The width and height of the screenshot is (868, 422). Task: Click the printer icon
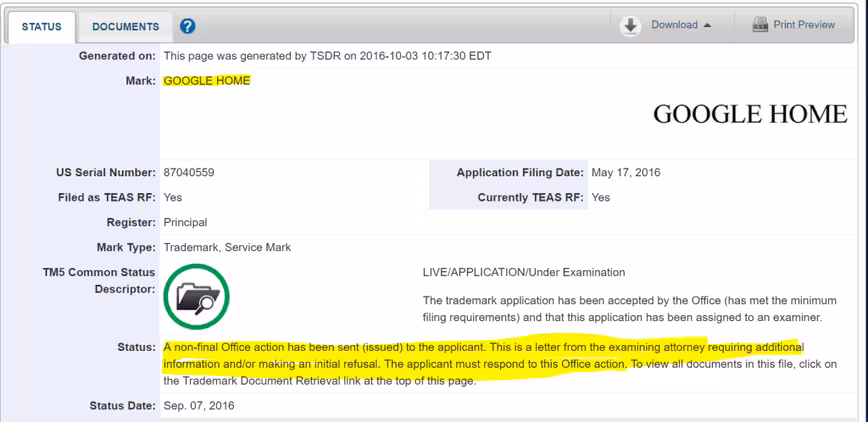coord(760,25)
